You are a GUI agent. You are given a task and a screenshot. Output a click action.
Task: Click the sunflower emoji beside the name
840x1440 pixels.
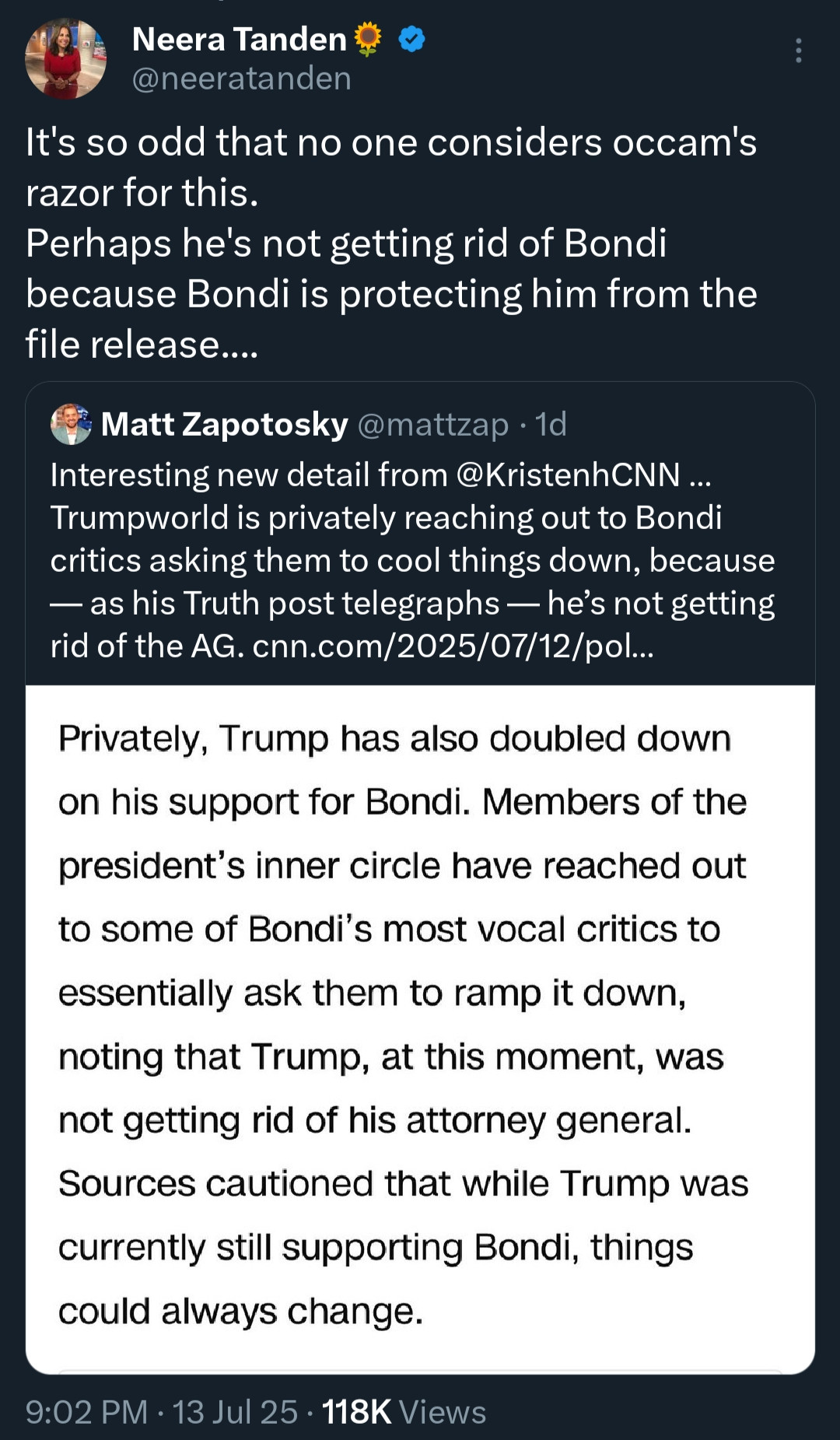click(x=369, y=38)
